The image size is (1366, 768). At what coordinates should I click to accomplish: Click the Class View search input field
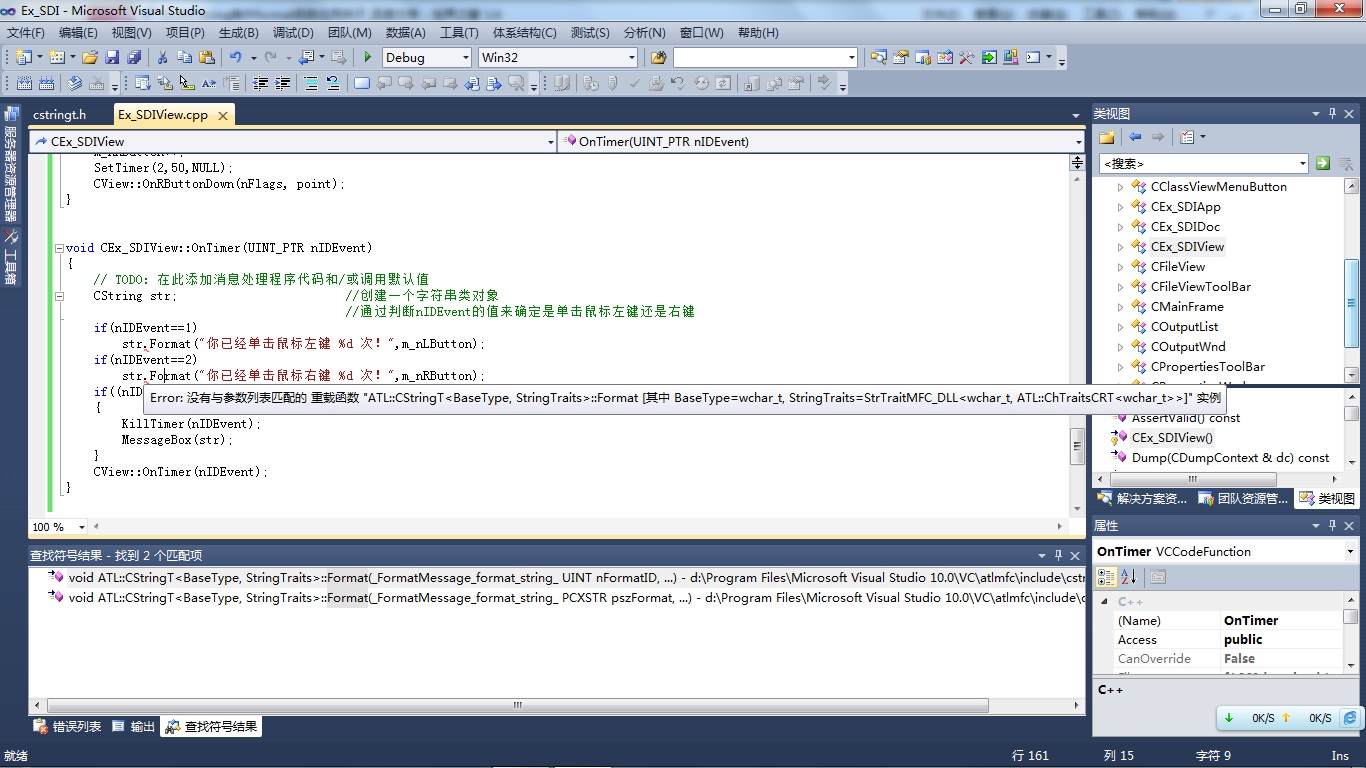(1198, 163)
